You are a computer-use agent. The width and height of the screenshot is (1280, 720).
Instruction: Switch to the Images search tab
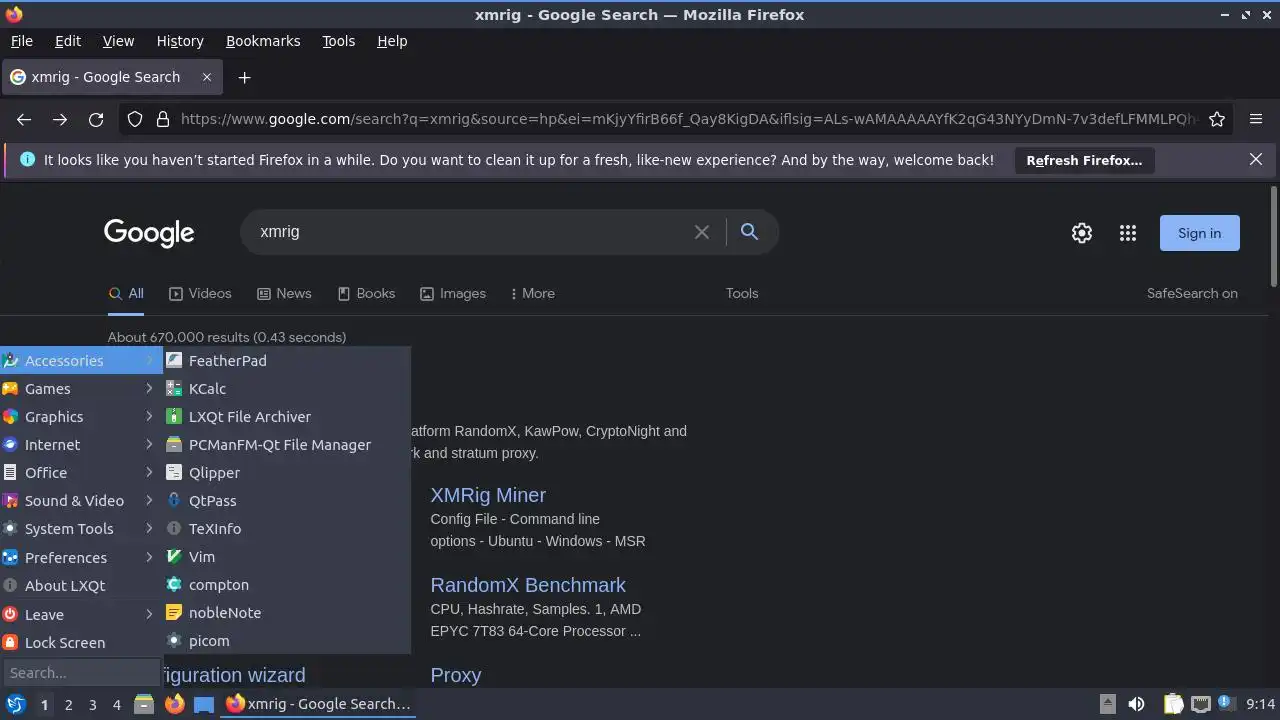(x=453, y=293)
